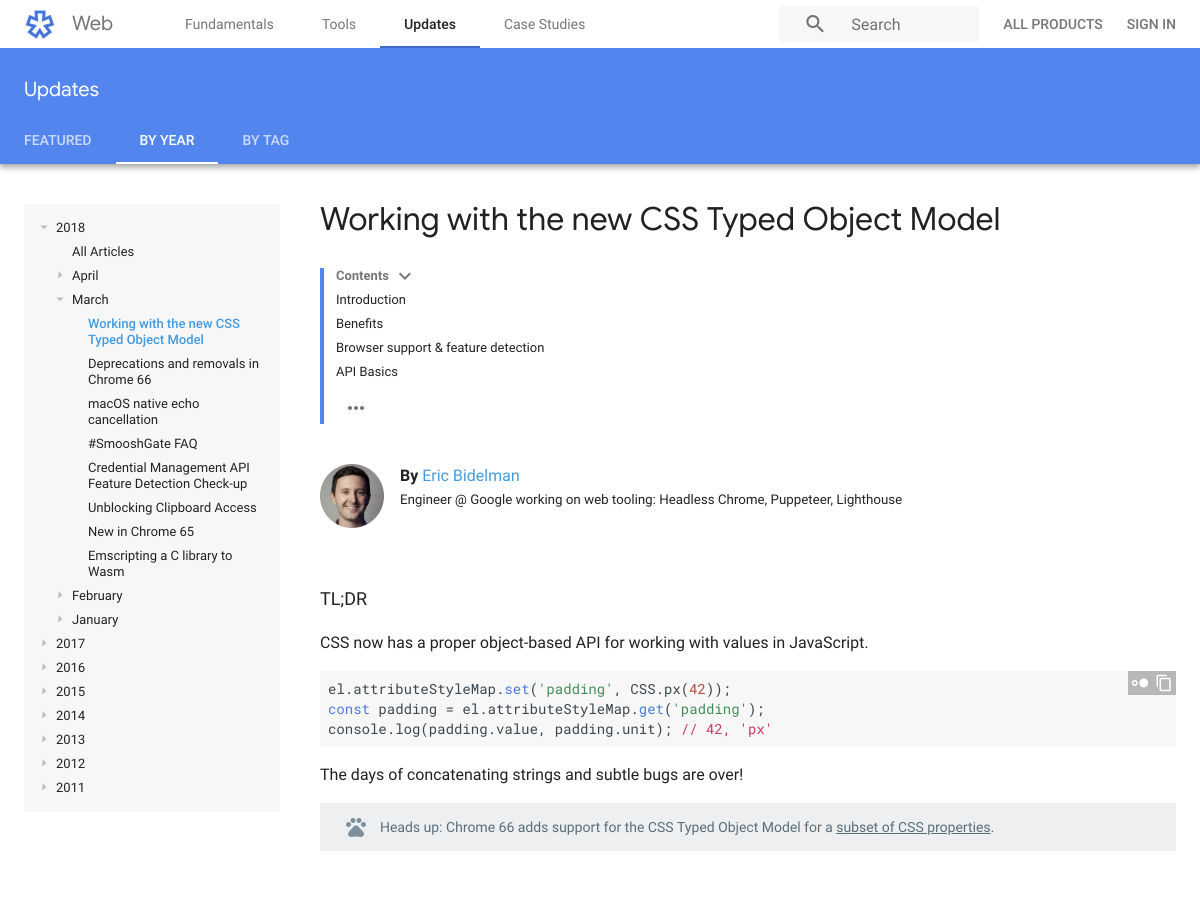1200x900 pixels.
Task: Click ALL PRODUCTS button
Action: [1053, 24]
